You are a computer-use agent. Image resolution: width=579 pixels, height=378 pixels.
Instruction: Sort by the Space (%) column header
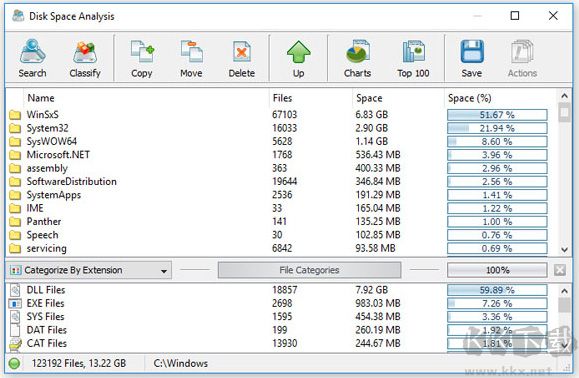[x=470, y=98]
